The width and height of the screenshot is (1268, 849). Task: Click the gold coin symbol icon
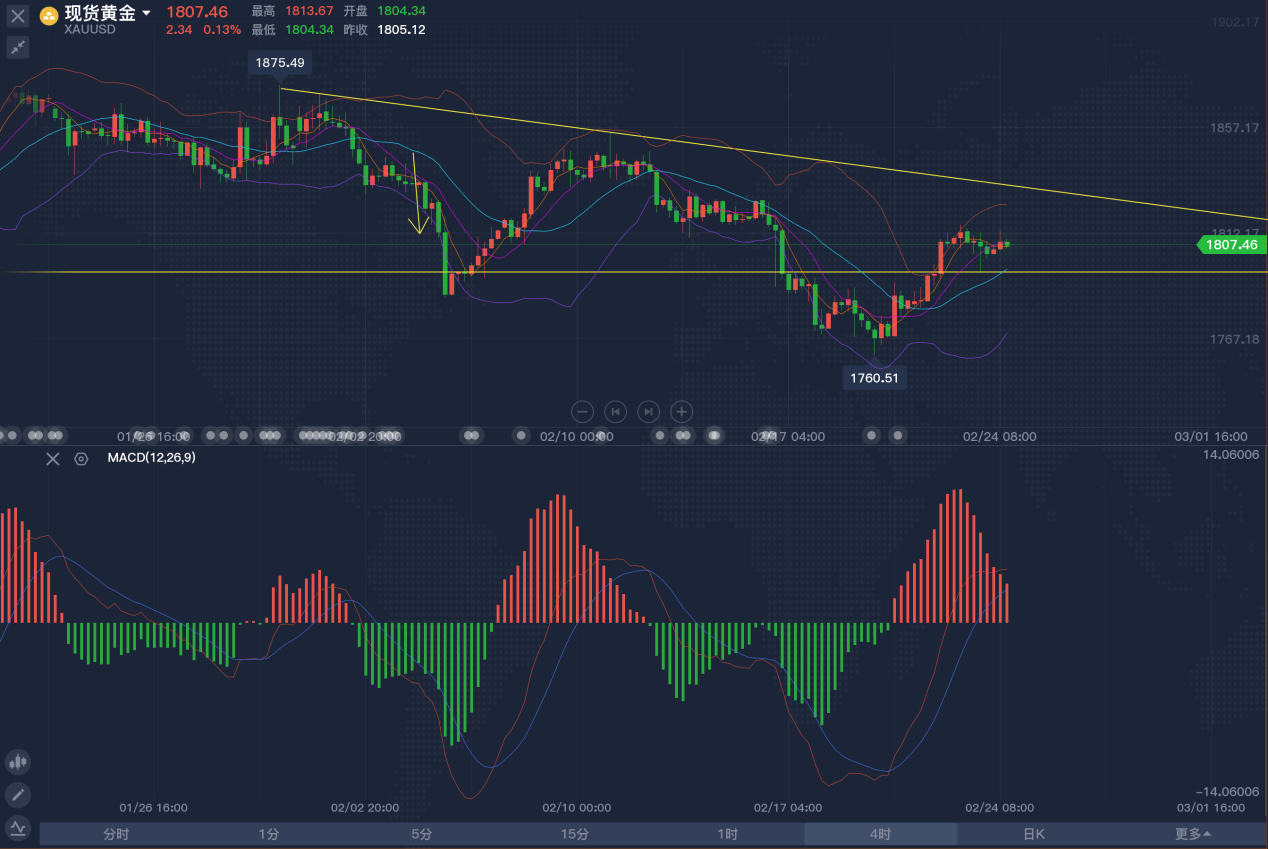click(49, 16)
